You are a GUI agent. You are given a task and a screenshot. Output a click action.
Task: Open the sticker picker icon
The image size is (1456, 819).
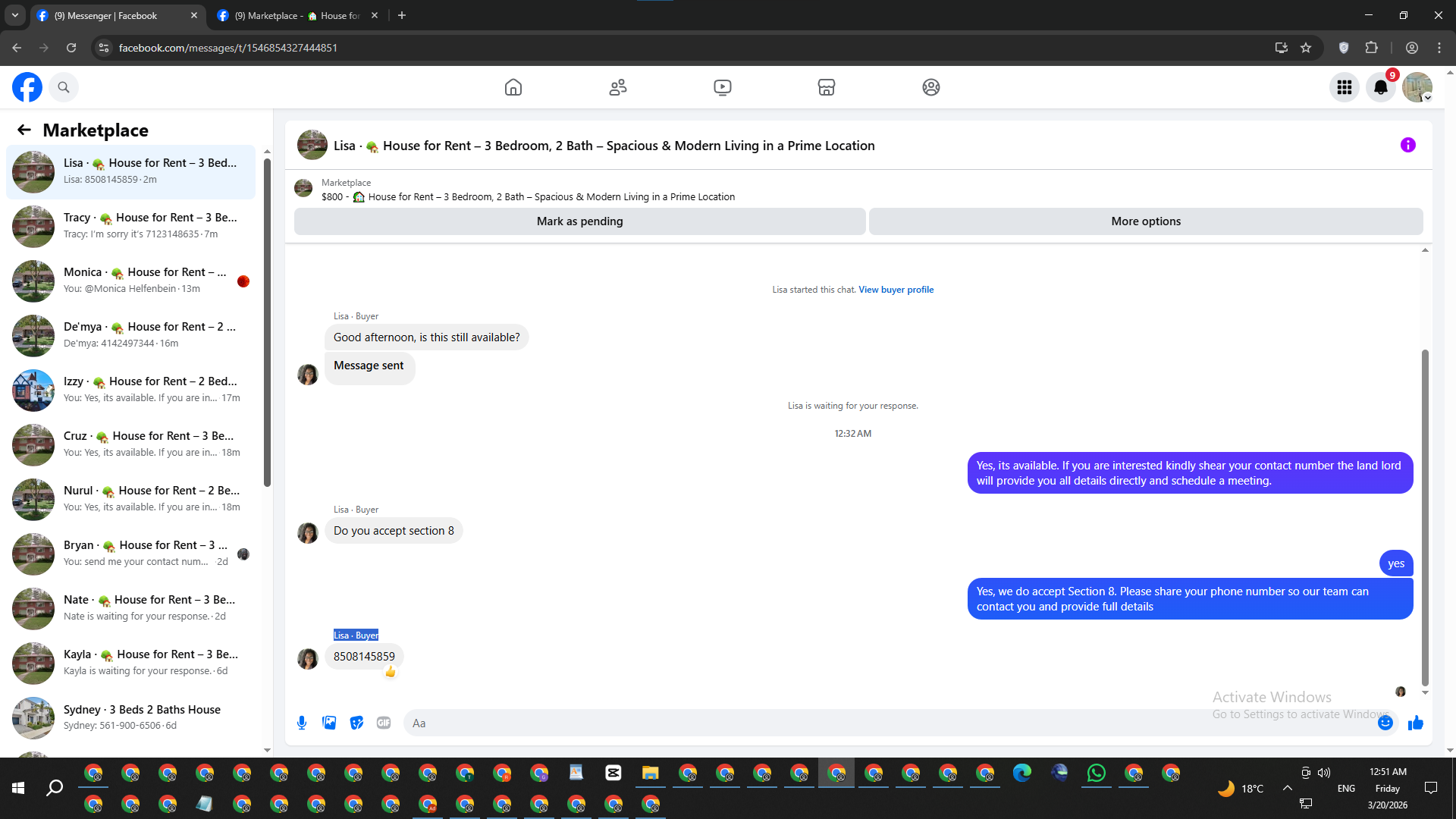(x=356, y=723)
